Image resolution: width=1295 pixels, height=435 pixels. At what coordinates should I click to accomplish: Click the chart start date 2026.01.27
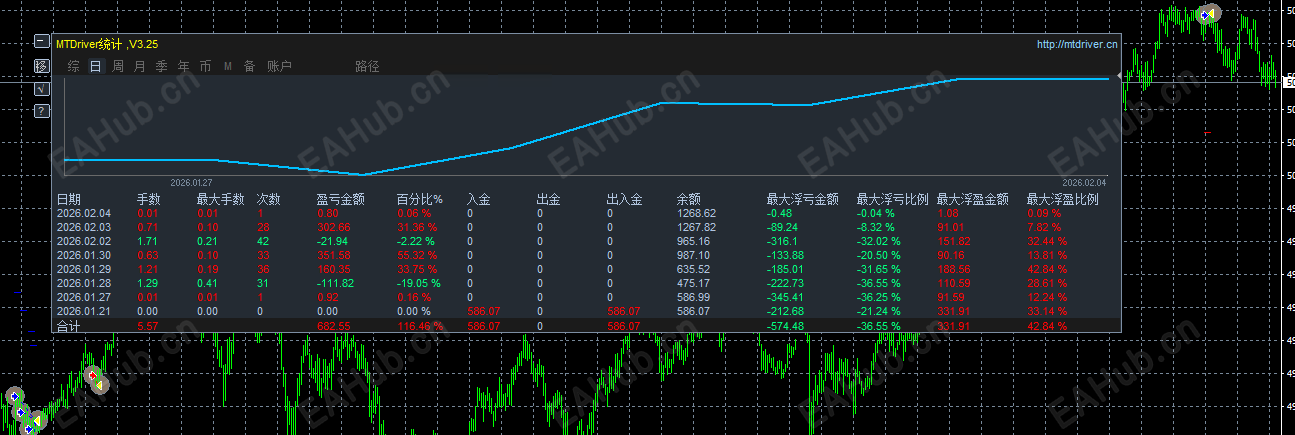pyautogui.click(x=191, y=183)
